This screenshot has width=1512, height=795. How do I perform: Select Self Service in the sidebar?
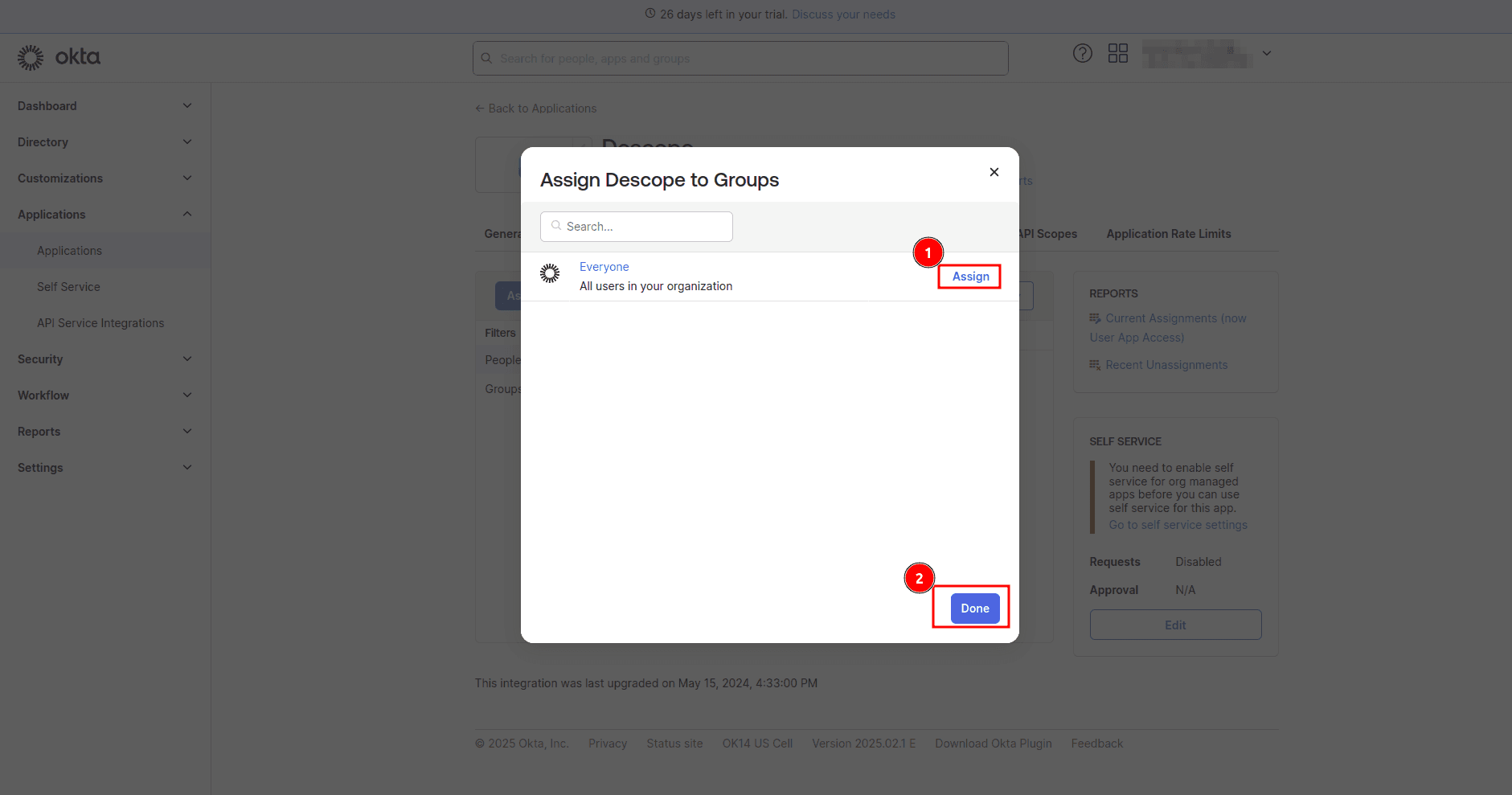68,286
